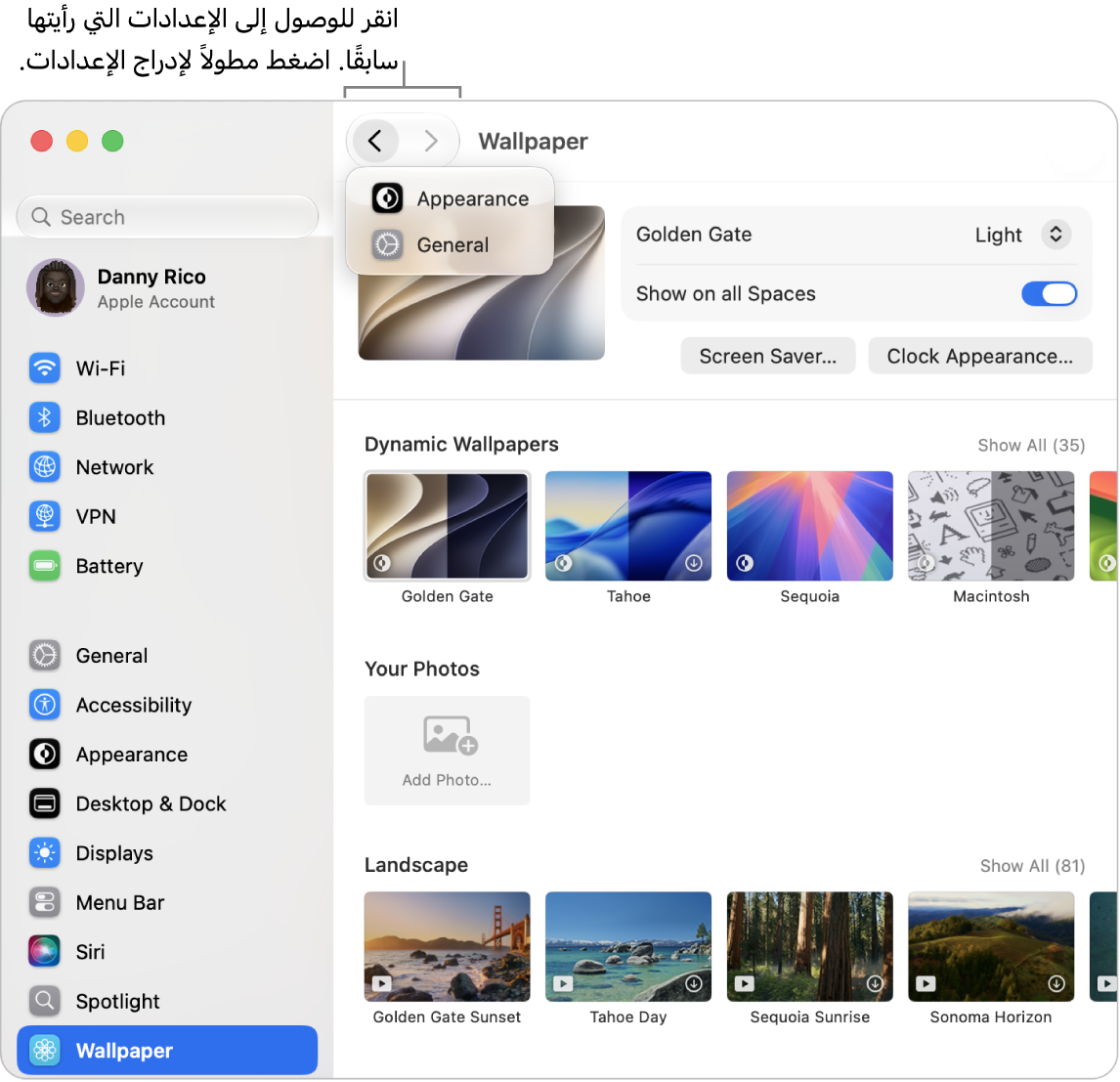Image resolution: width=1120 pixels, height=1082 pixels.
Task: Open the Light appearance popup stepper
Action: click(x=1055, y=235)
